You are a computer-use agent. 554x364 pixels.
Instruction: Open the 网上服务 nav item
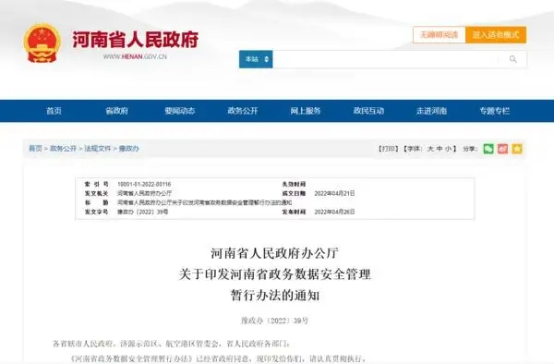(x=305, y=111)
